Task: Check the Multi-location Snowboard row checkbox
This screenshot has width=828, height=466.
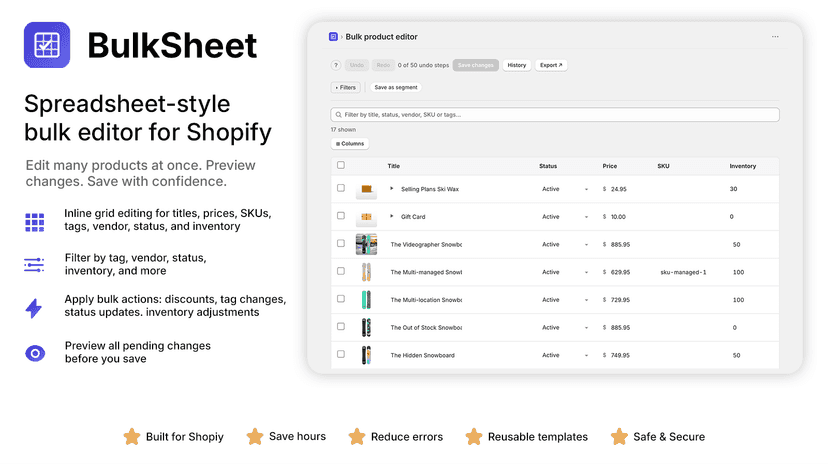Action: tap(341, 299)
